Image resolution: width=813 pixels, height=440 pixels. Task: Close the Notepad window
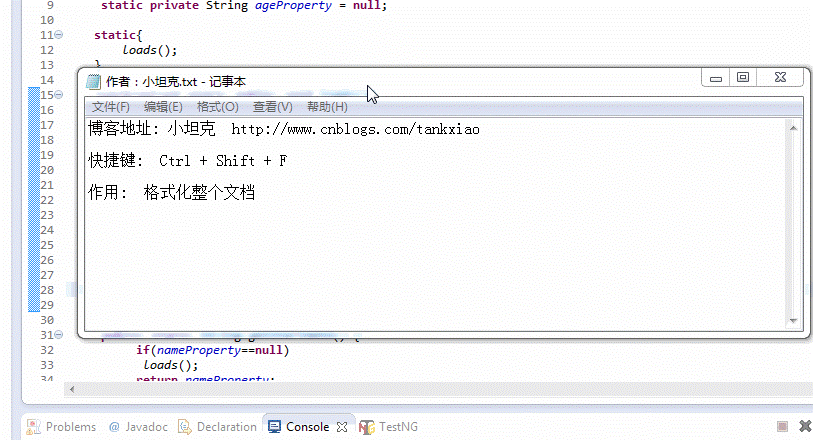tap(780, 78)
